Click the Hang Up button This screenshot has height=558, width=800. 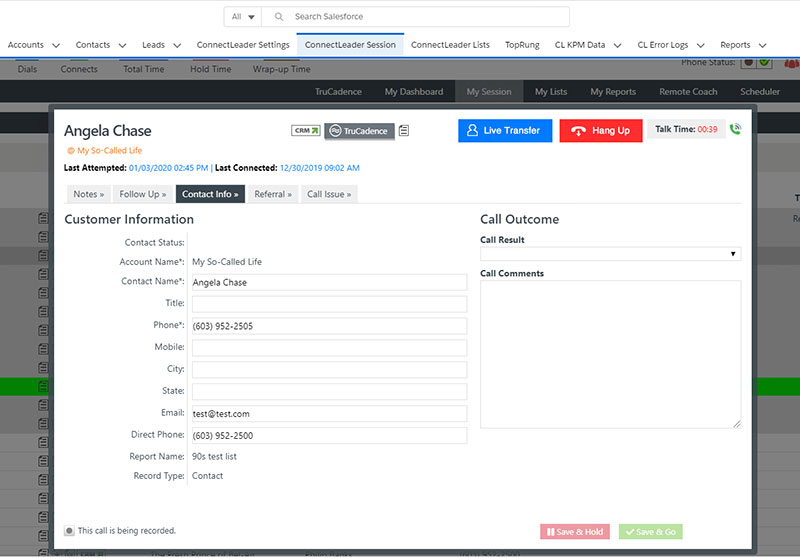coord(601,131)
